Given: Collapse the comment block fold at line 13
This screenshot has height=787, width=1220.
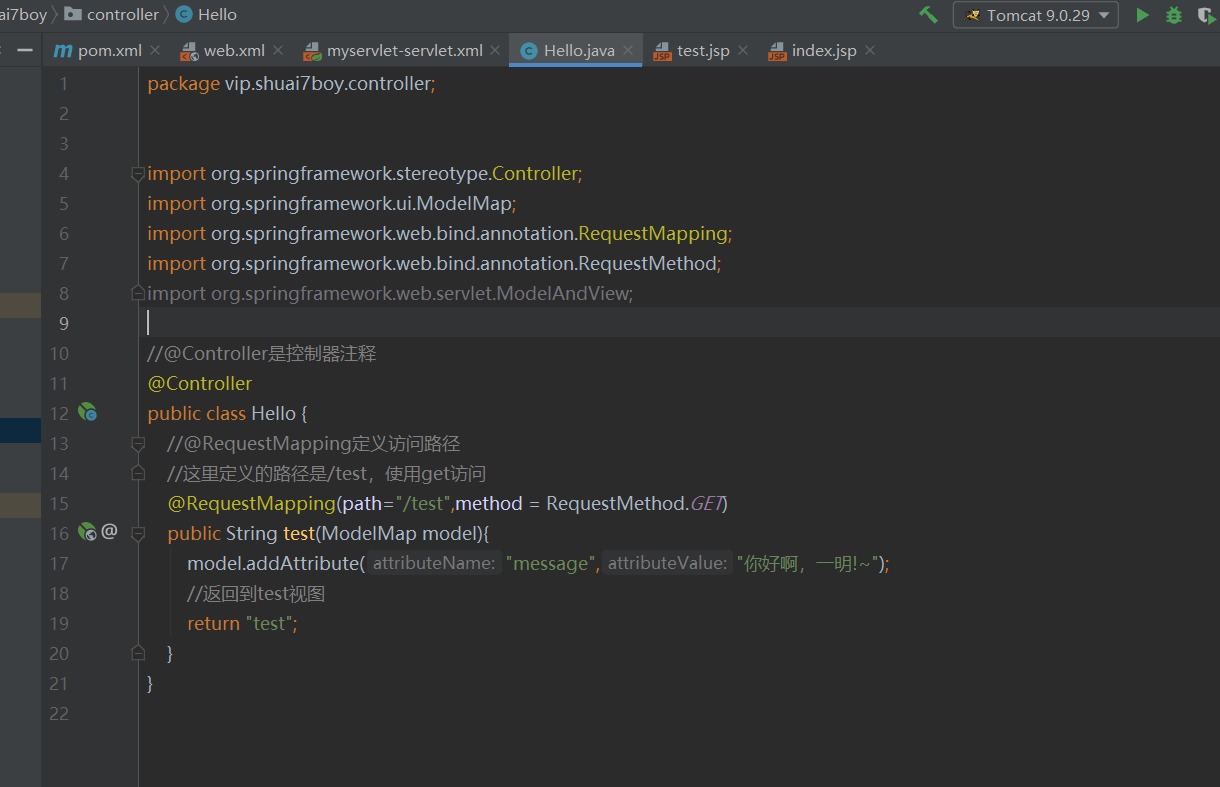Looking at the screenshot, I should [138, 443].
